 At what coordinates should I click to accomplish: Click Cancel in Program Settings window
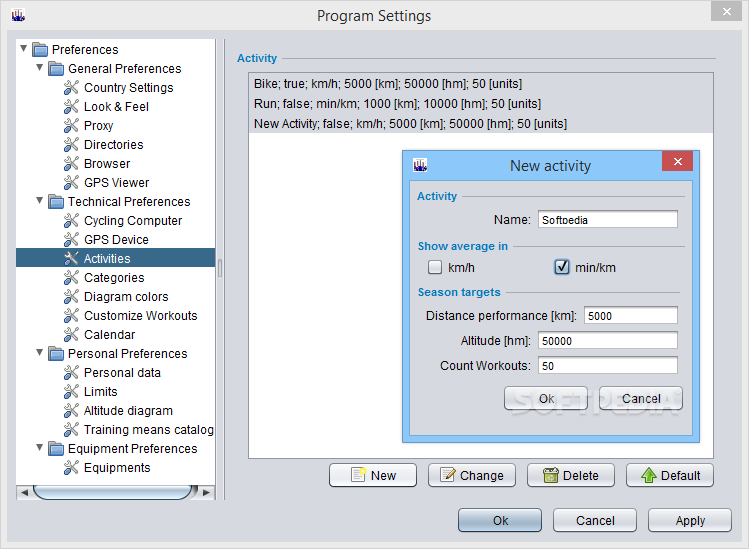(595, 520)
